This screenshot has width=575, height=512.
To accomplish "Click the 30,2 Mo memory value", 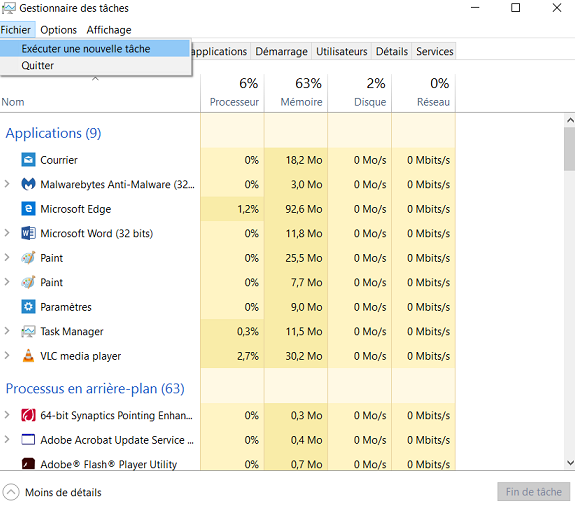I will 304,356.
